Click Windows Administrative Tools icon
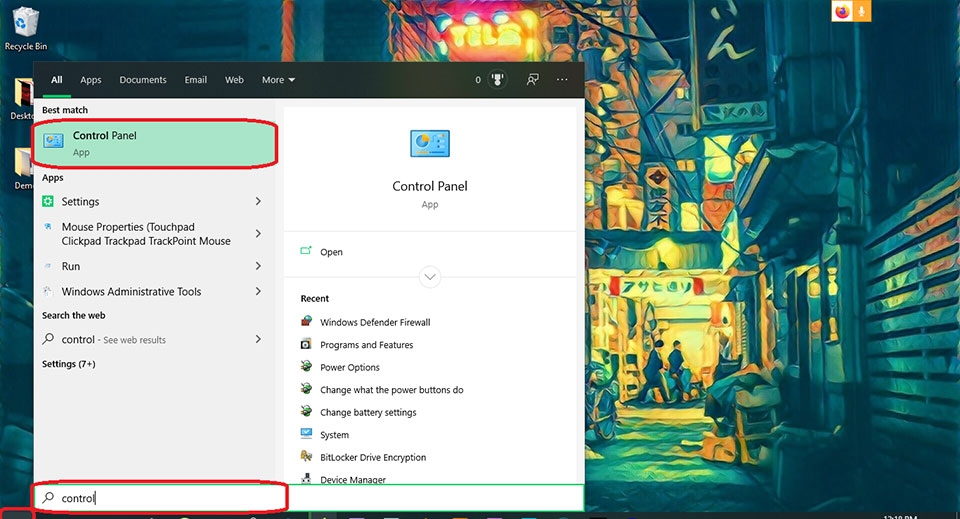Screen dimensions: 960x519 click(x=48, y=291)
